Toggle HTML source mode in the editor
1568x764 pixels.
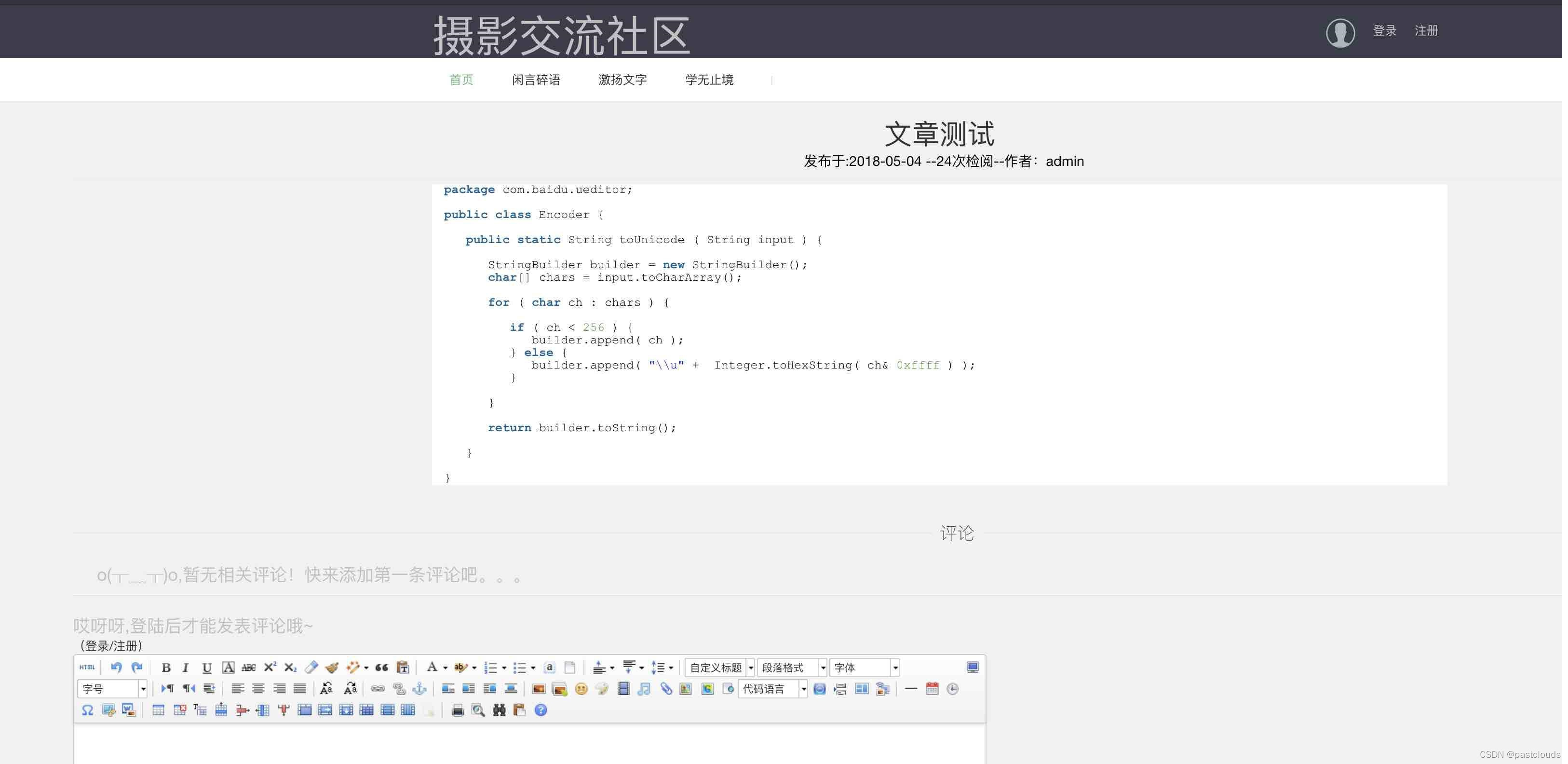tap(87, 667)
